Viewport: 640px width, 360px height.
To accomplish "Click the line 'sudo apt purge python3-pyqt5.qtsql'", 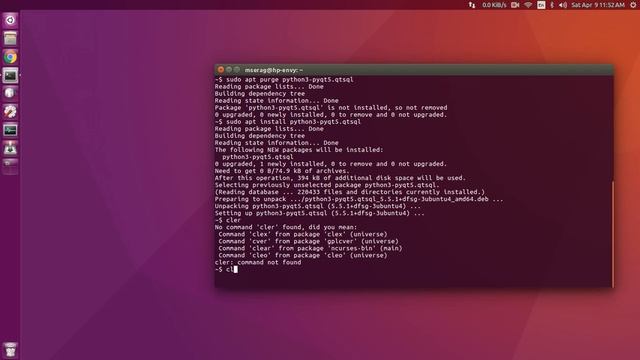I will pos(284,80).
